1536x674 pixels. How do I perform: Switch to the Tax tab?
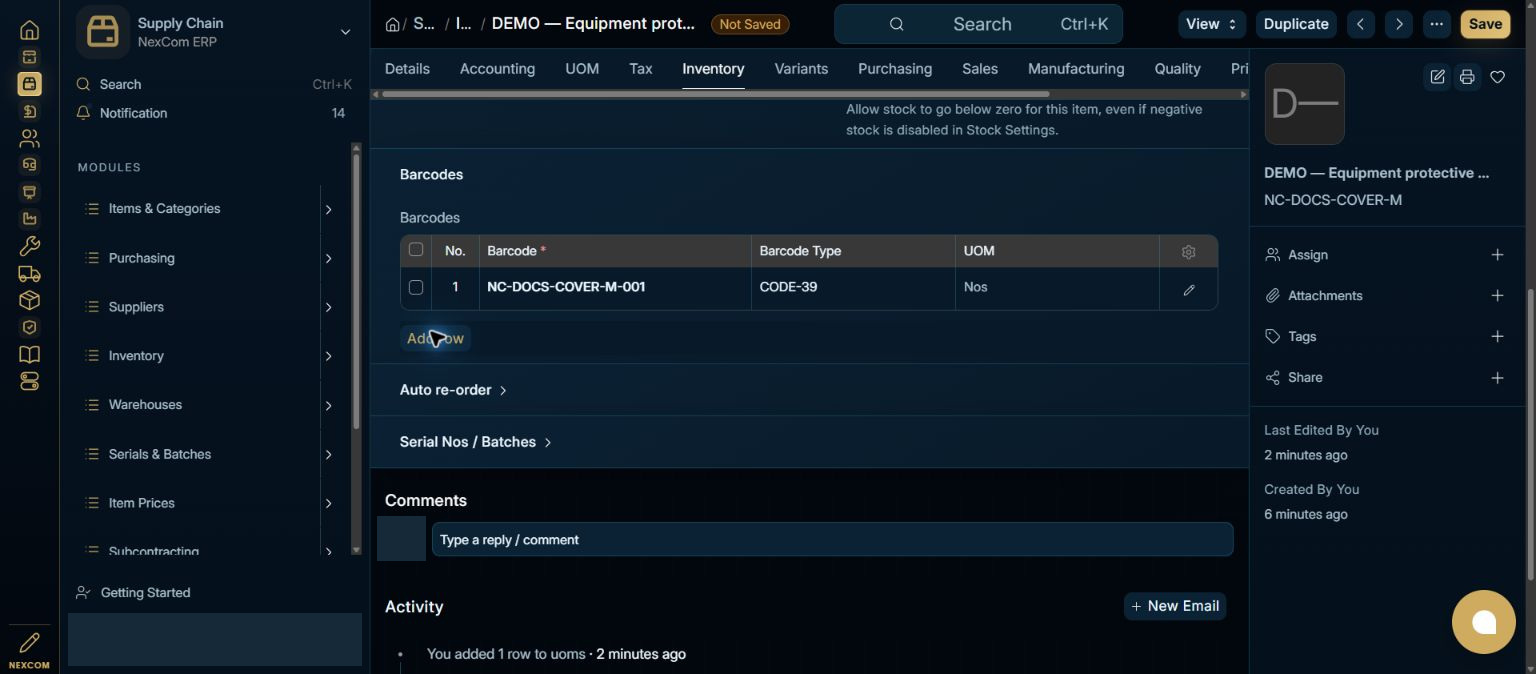[641, 69]
